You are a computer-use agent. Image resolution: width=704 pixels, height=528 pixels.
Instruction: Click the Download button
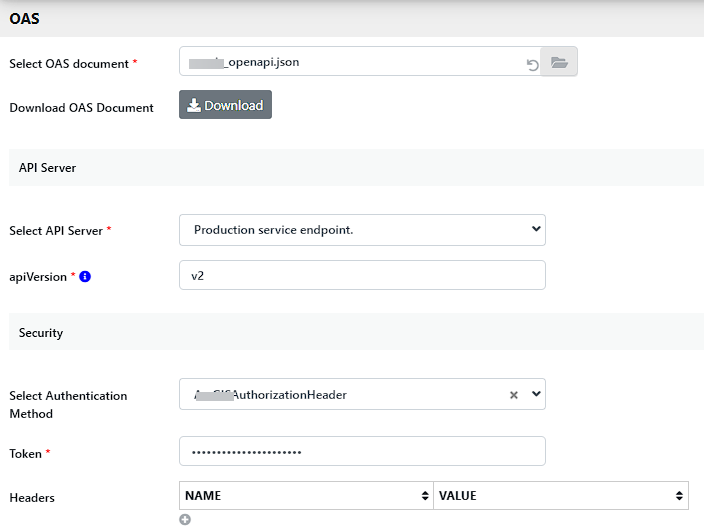point(225,105)
